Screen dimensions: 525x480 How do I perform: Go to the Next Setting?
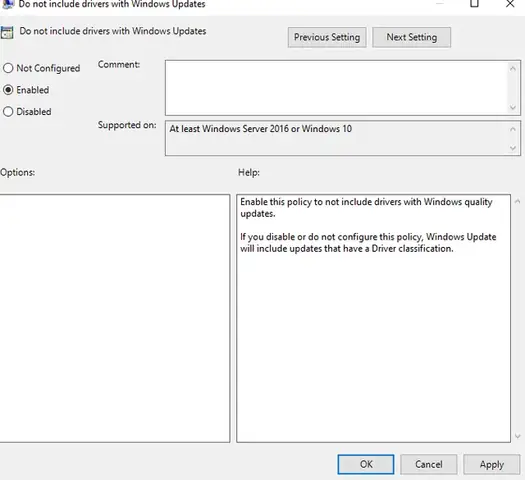pos(411,37)
